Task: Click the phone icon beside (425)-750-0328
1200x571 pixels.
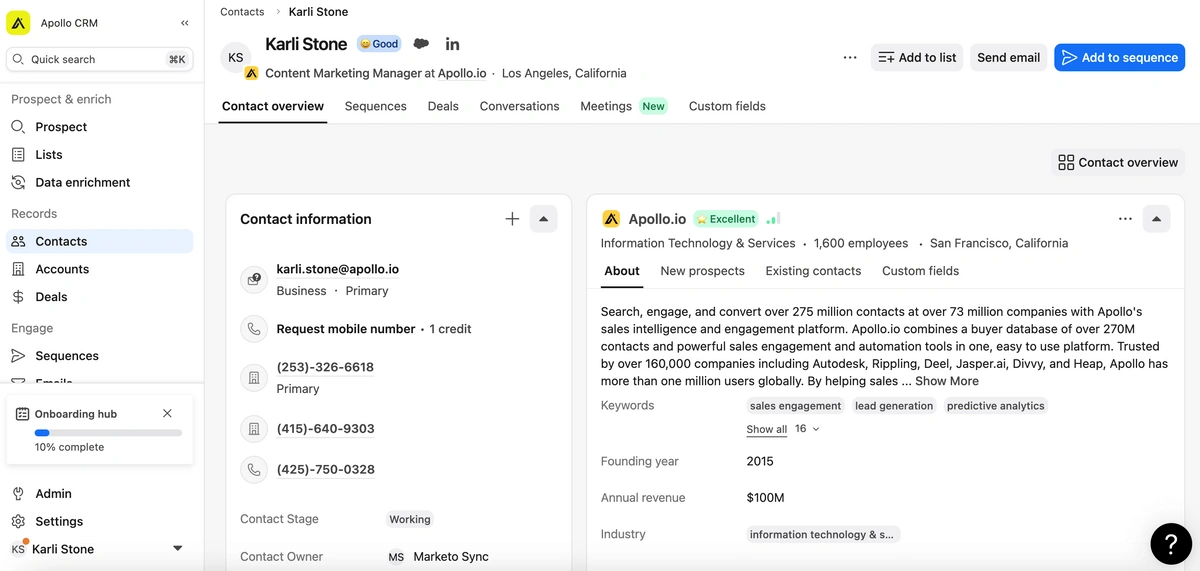Action: click(x=254, y=469)
